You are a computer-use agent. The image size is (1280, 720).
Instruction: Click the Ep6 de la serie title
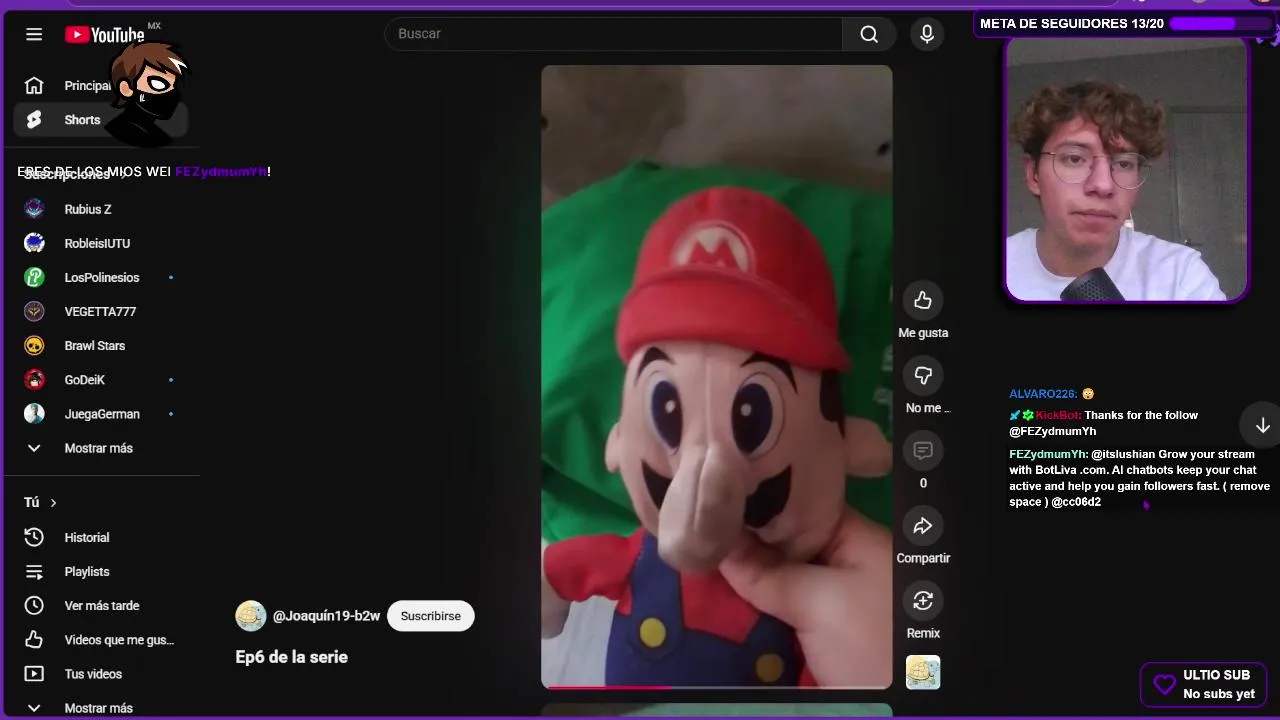(x=291, y=657)
